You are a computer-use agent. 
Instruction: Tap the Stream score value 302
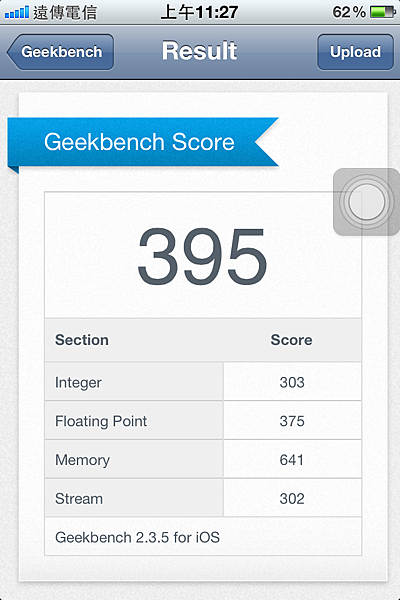pyautogui.click(x=292, y=499)
